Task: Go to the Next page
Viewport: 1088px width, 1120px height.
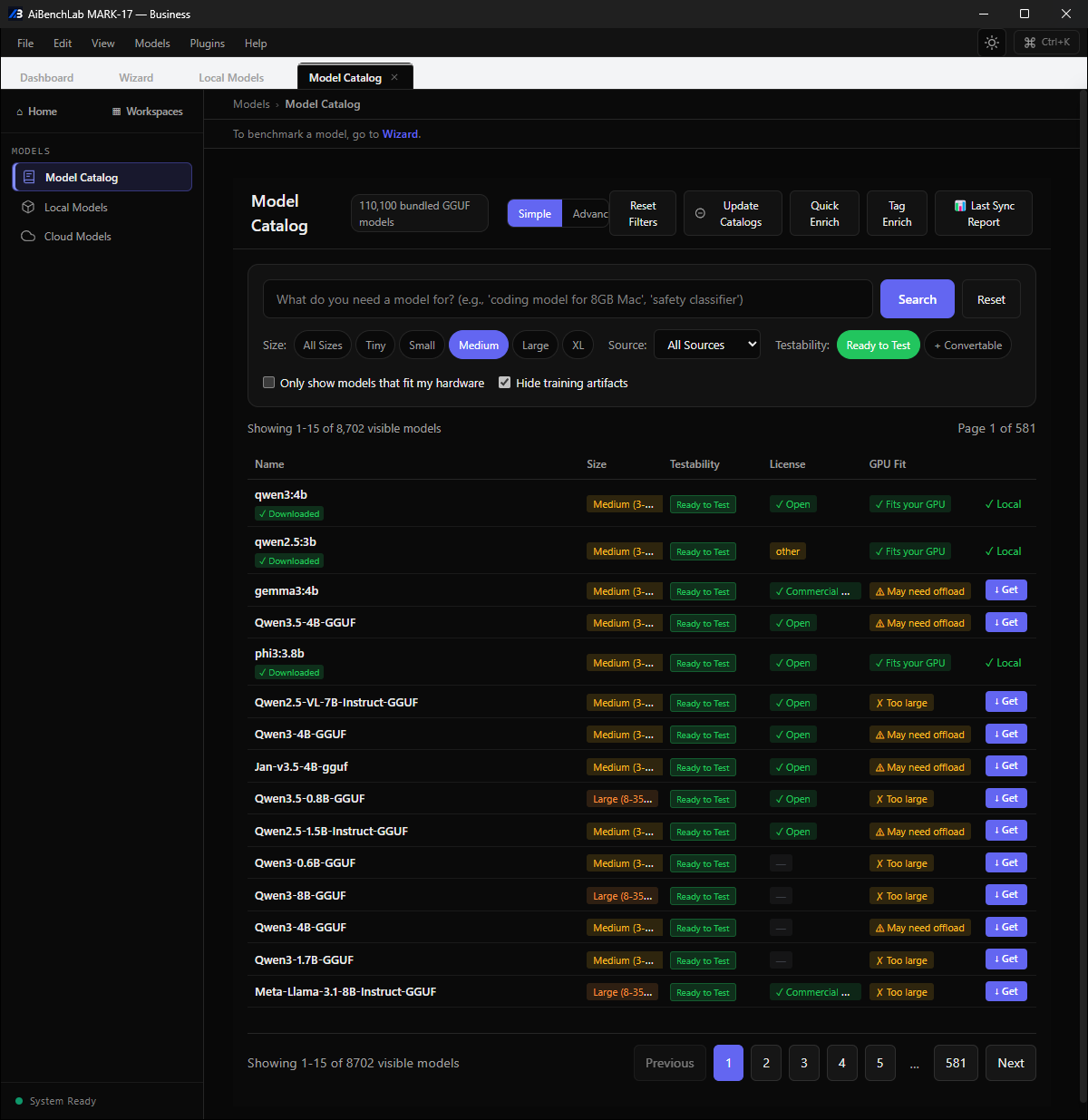Action: (1011, 1063)
